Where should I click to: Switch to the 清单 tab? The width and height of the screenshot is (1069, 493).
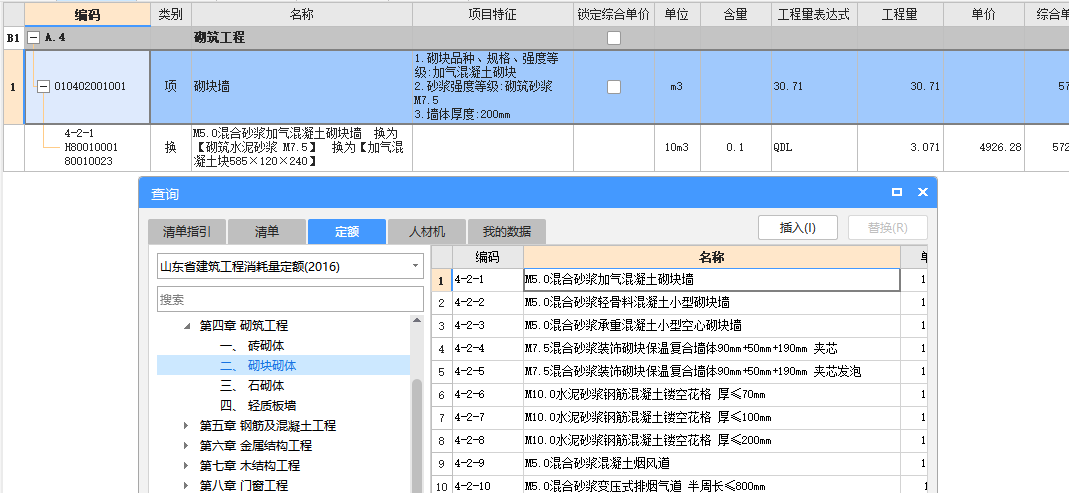(x=267, y=232)
